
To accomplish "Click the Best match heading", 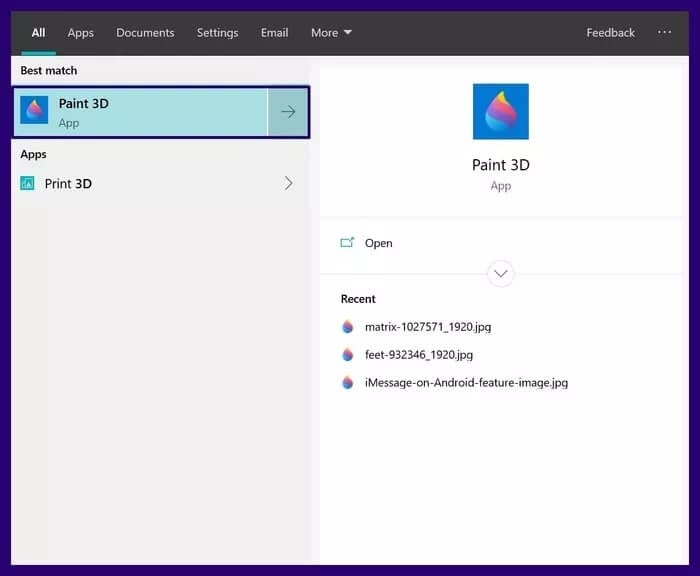I will pyautogui.click(x=49, y=71).
